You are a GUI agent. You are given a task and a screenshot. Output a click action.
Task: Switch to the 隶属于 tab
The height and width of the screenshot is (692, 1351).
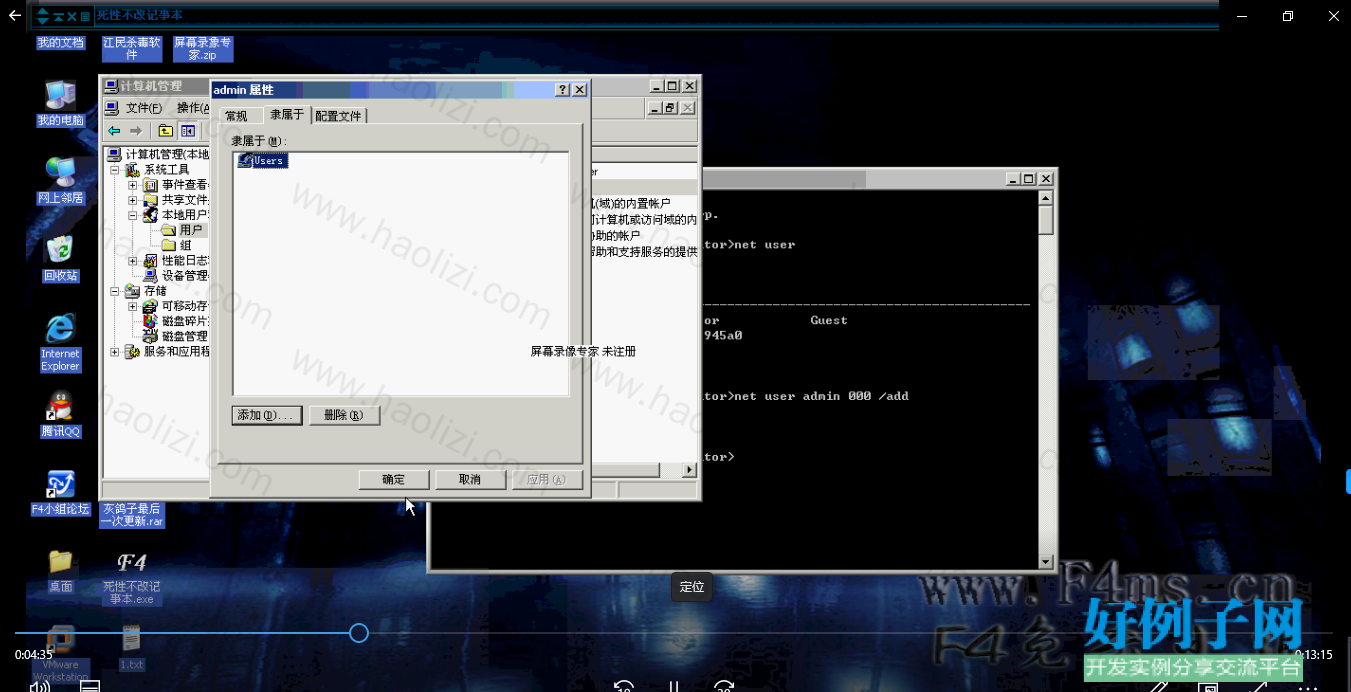click(x=287, y=115)
